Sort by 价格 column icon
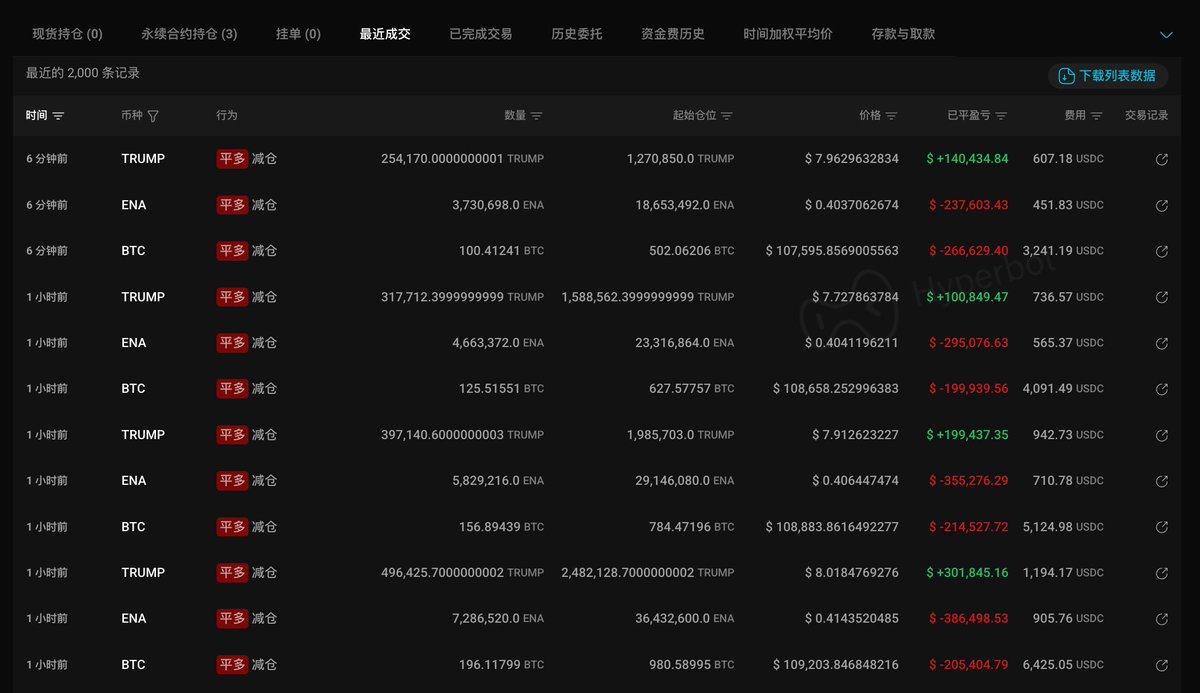 (x=891, y=116)
